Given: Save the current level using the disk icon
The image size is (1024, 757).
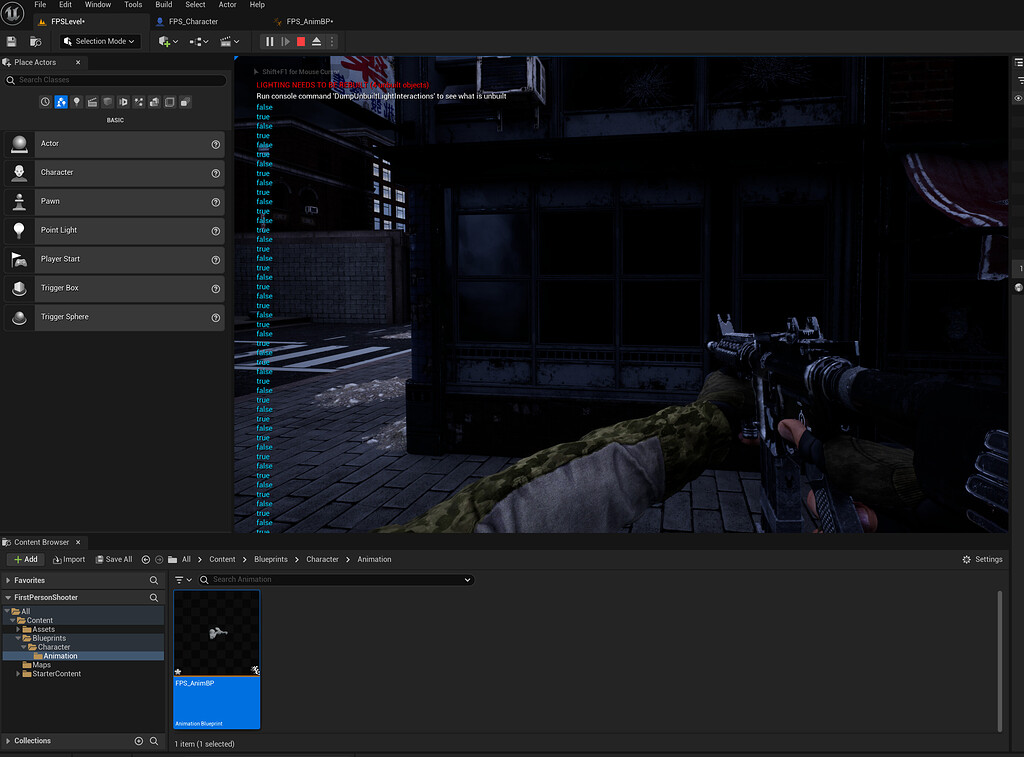Looking at the screenshot, I should [10, 41].
